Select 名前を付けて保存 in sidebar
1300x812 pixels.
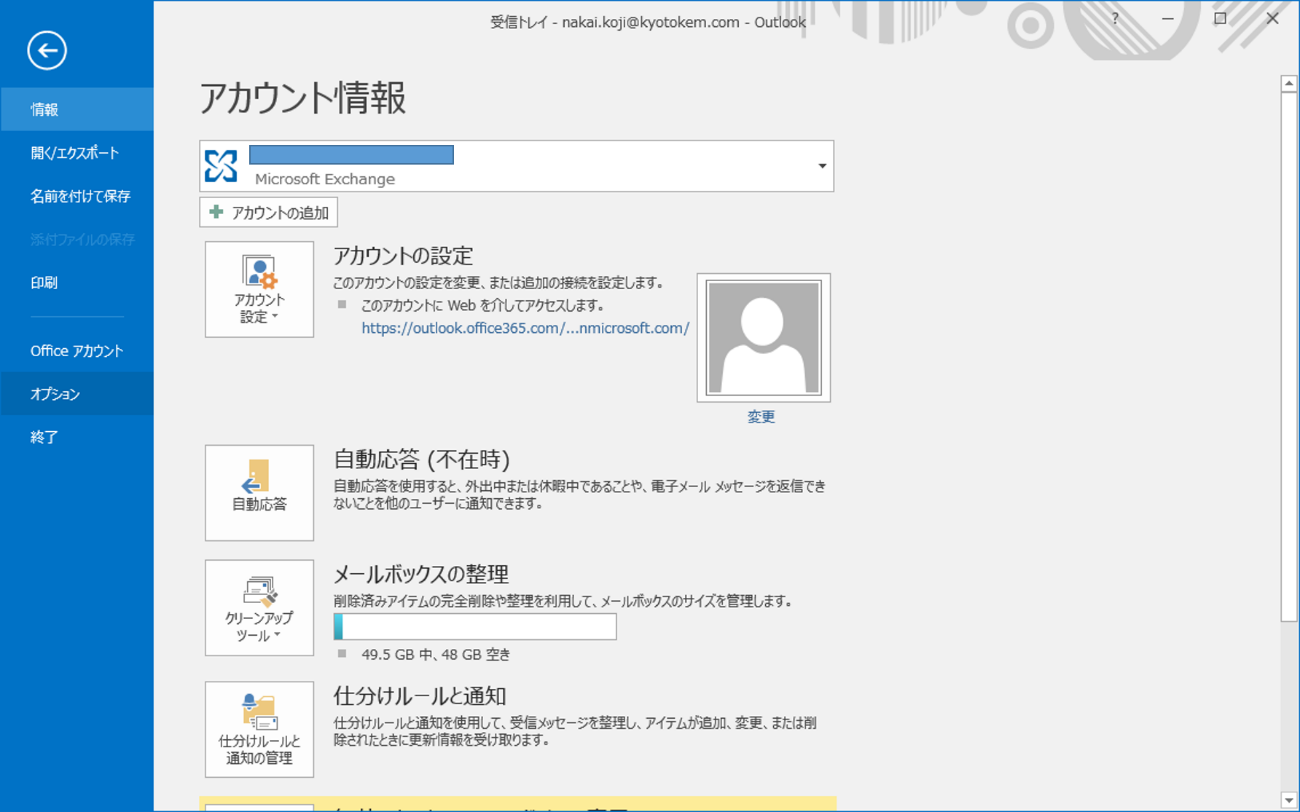coord(80,196)
